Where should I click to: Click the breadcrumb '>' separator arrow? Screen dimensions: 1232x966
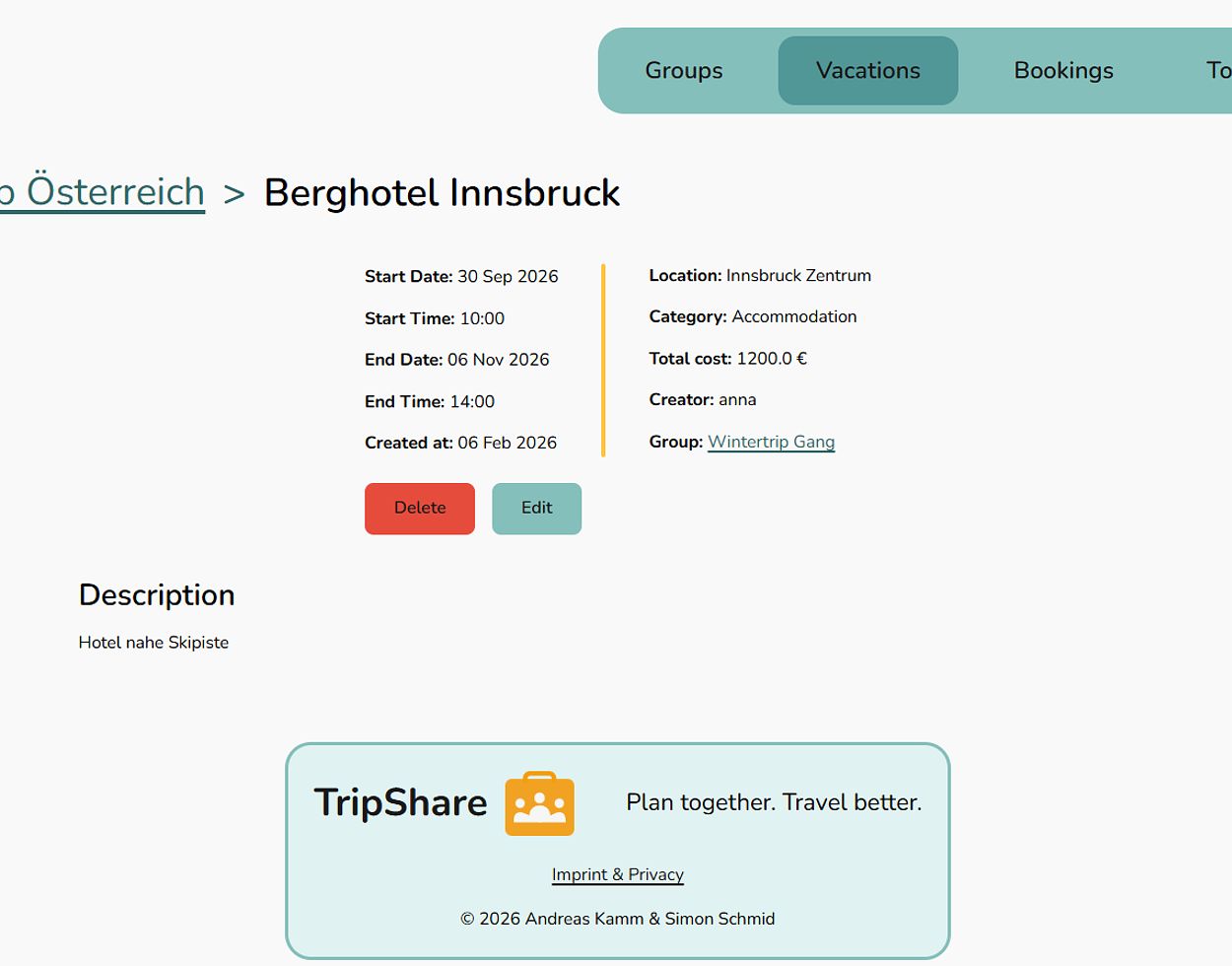[x=234, y=194]
